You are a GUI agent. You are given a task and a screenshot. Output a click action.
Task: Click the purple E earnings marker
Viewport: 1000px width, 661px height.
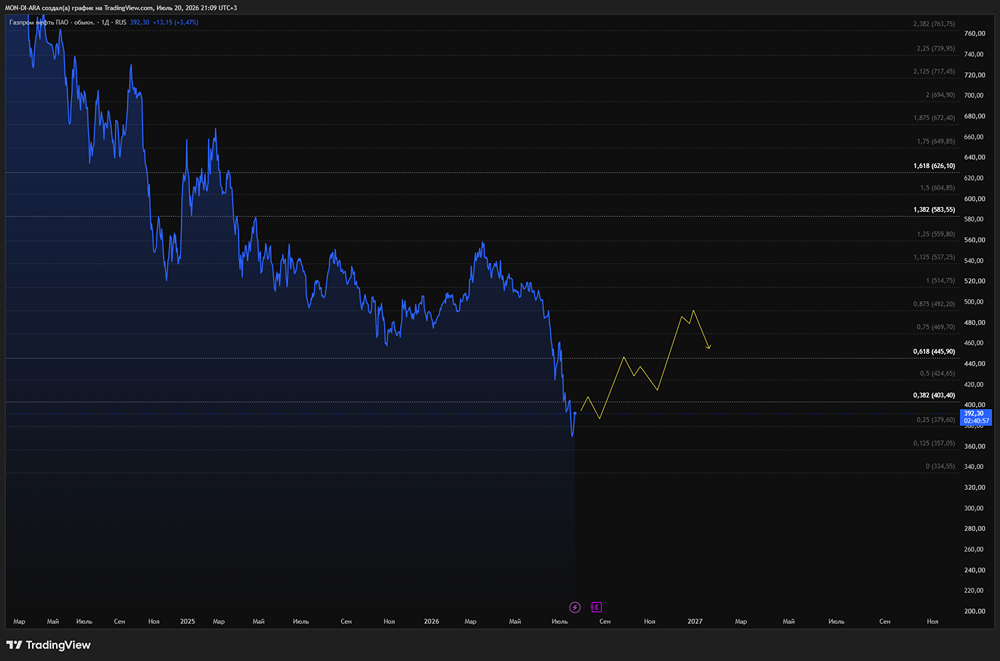[x=596, y=607]
